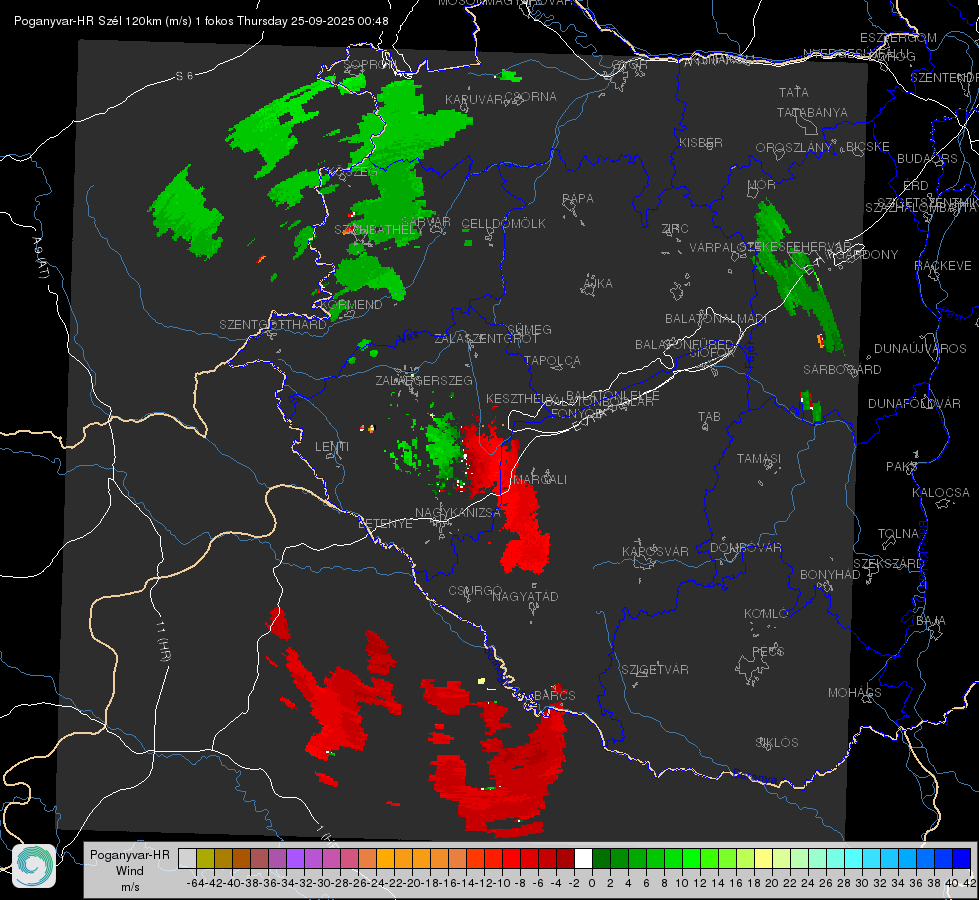Click the 42 legend scale value
This screenshot has height=900, width=979.
[969, 883]
